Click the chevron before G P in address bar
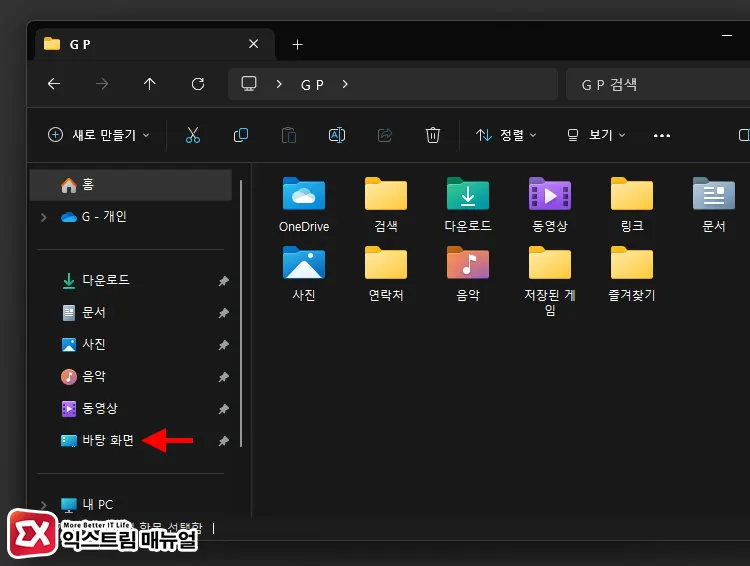The image size is (750, 566). [279, 84]
